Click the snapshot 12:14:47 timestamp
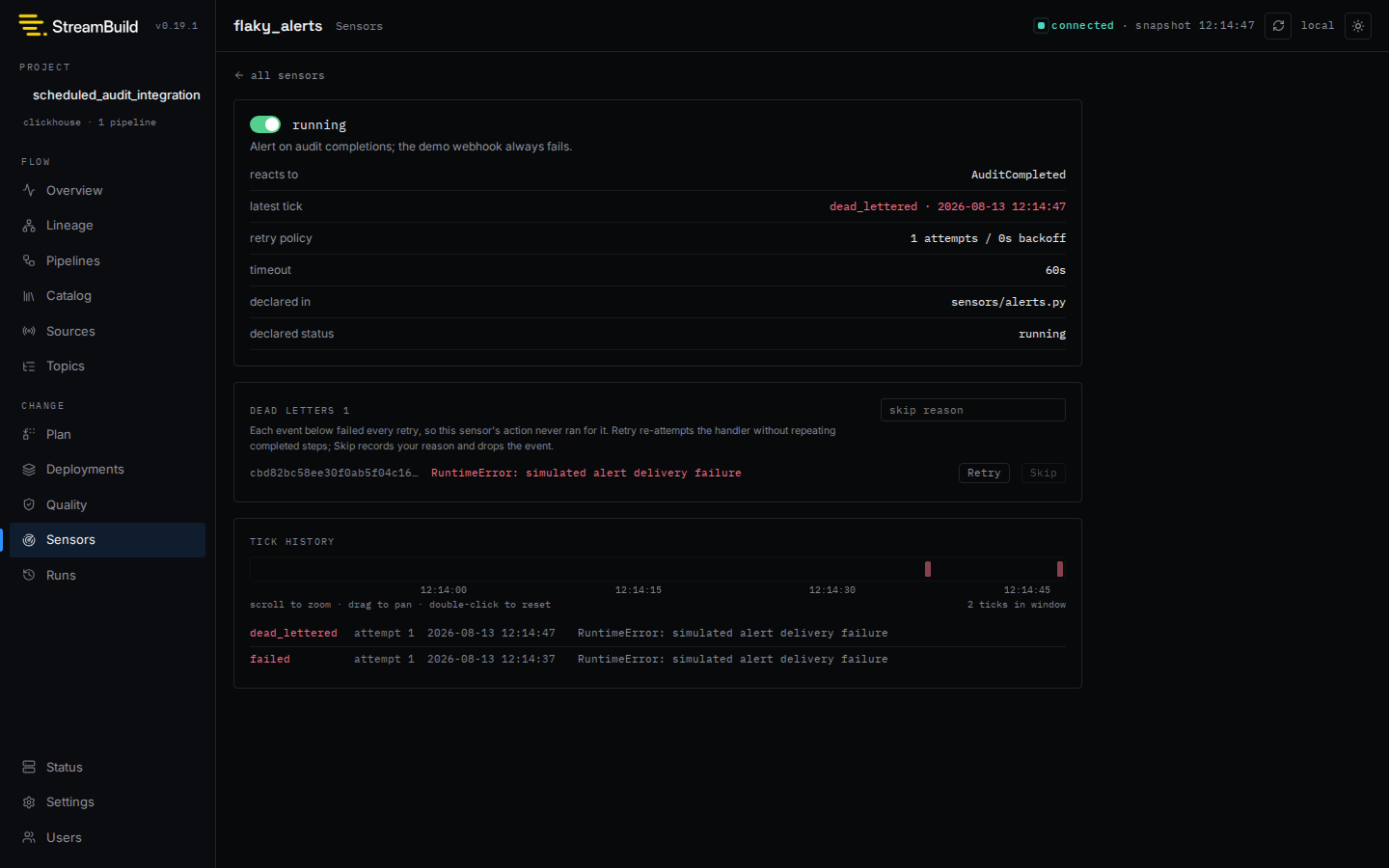1389x868 pixels. (1195, 26)
